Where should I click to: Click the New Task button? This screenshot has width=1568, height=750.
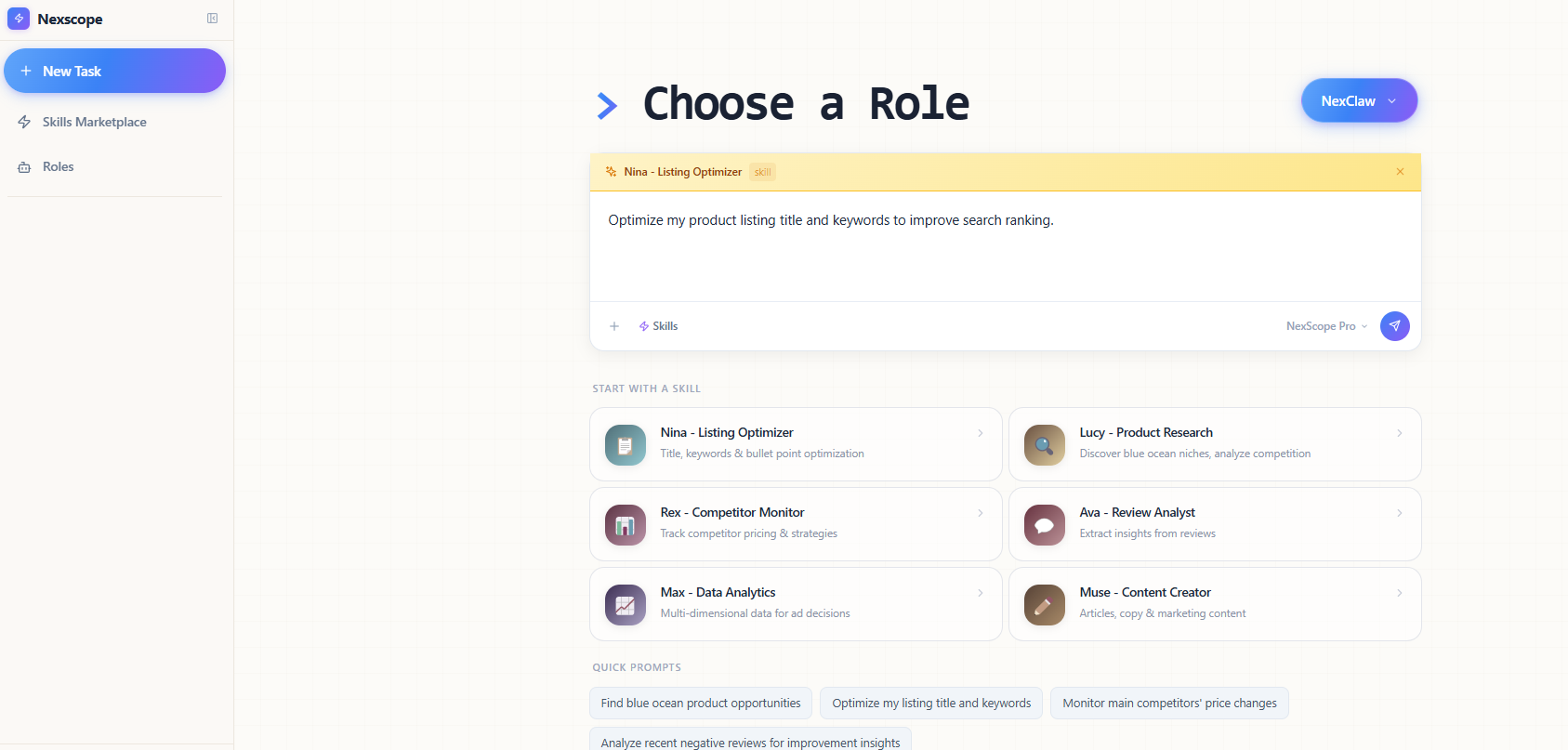click(x=114, y=71)
